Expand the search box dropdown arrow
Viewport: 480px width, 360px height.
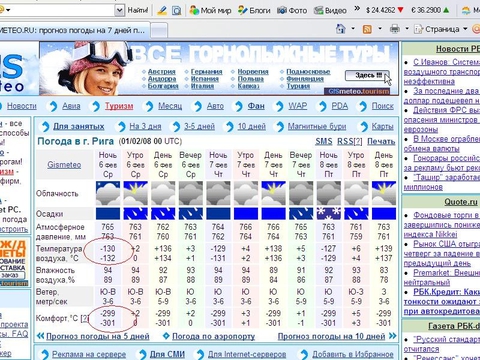[119, 10]
